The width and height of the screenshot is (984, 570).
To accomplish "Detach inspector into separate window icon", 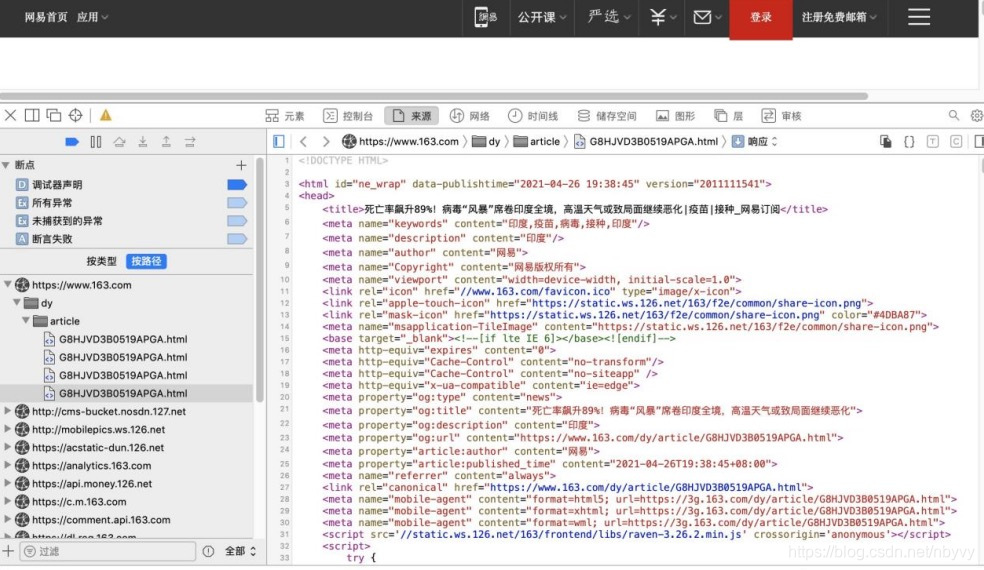I will point(54,116).
